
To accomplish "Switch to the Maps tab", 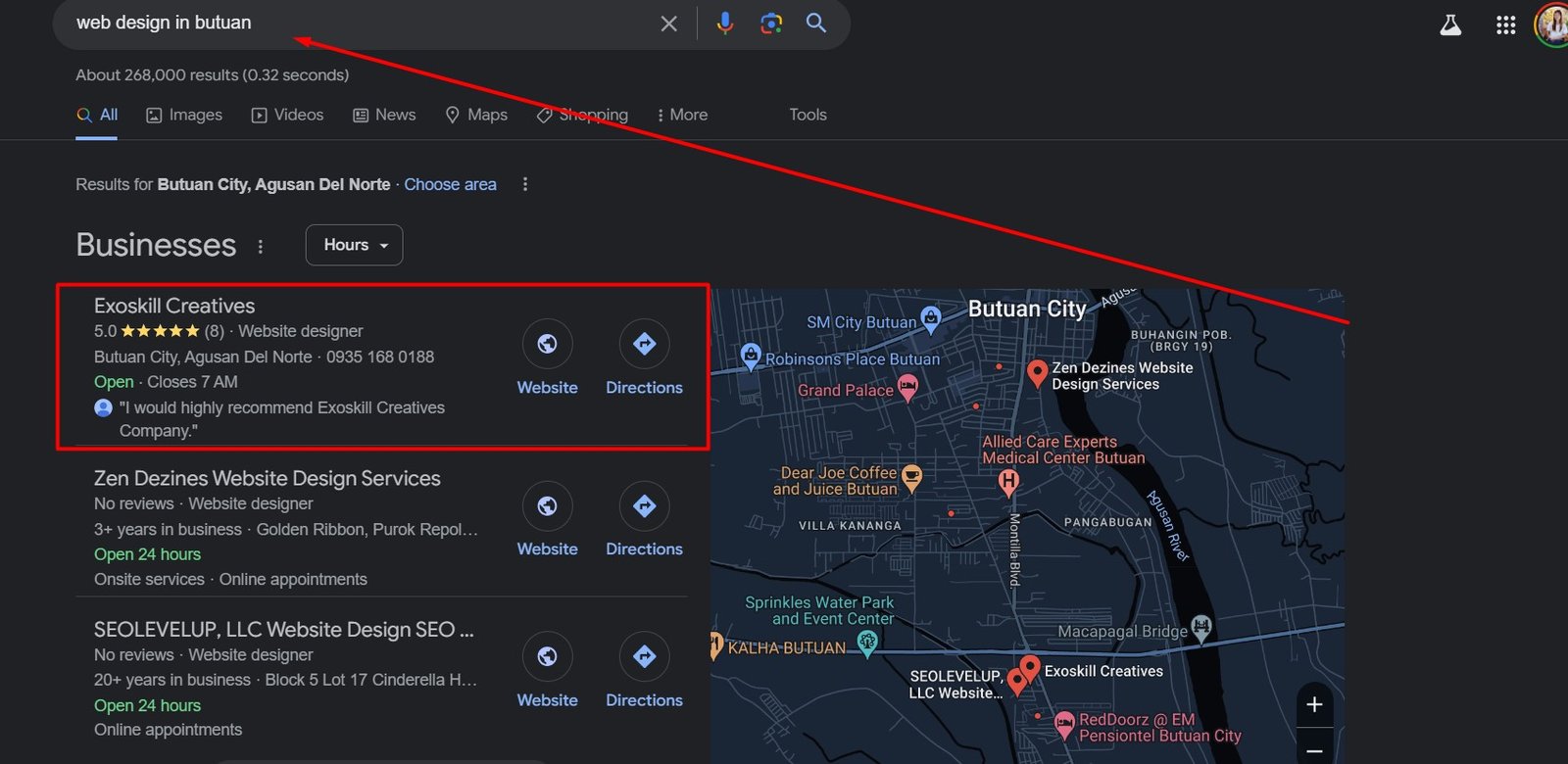I will click(476, 115).
